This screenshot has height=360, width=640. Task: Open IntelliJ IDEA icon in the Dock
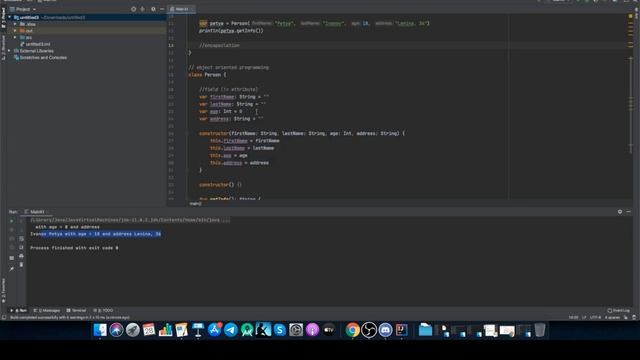(402, 330)
